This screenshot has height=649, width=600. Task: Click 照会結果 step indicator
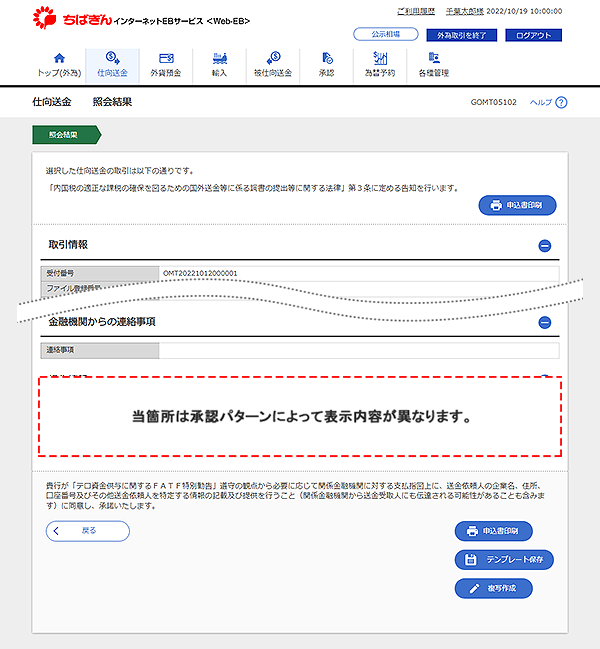click(66, 135)
